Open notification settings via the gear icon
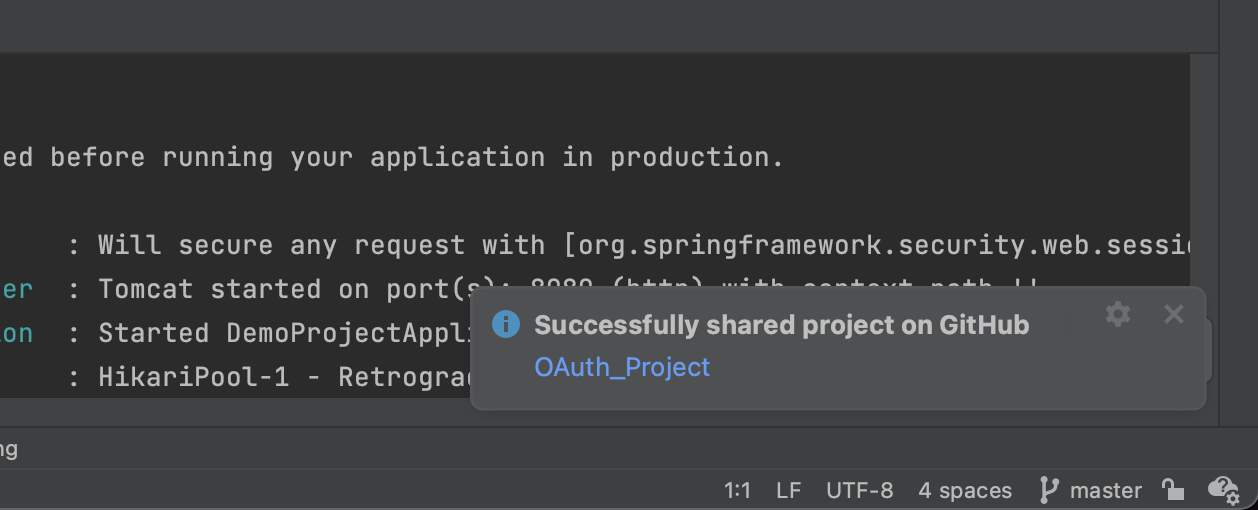Image resolution: width=1258 pixels, height=510 pixels. point(1118,315)
